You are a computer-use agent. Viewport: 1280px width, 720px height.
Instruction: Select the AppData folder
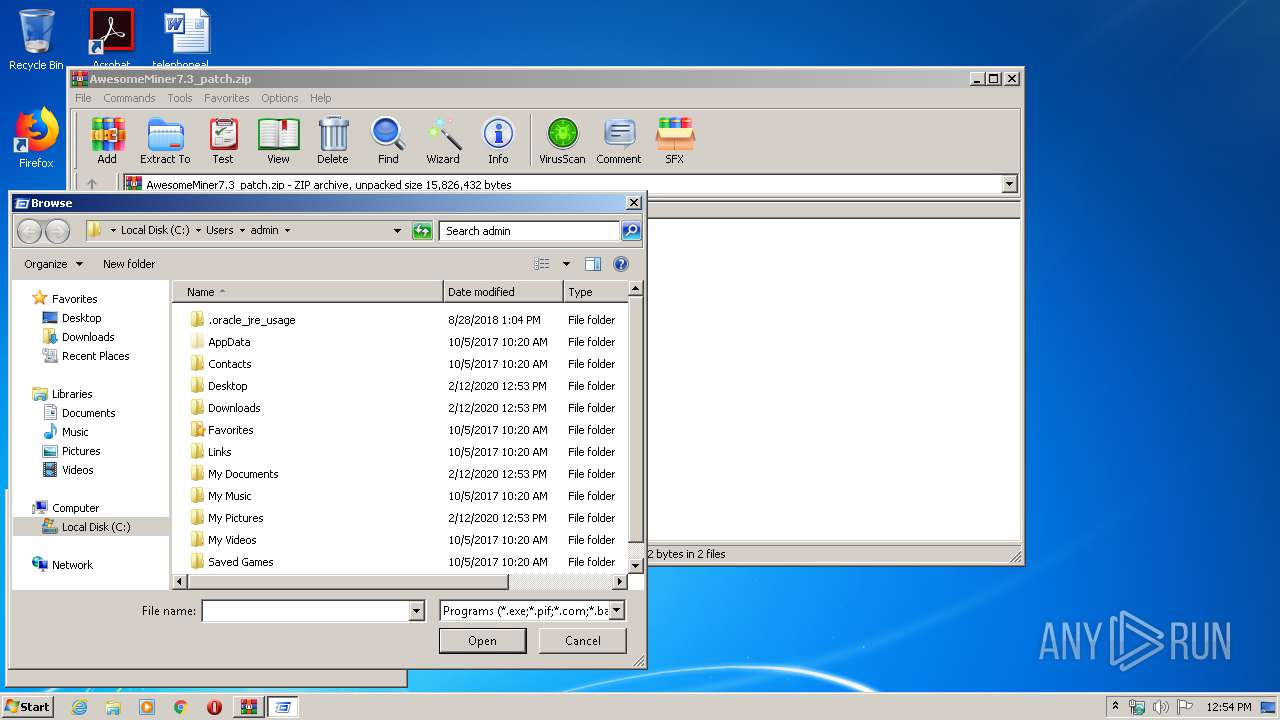point(229,342)
